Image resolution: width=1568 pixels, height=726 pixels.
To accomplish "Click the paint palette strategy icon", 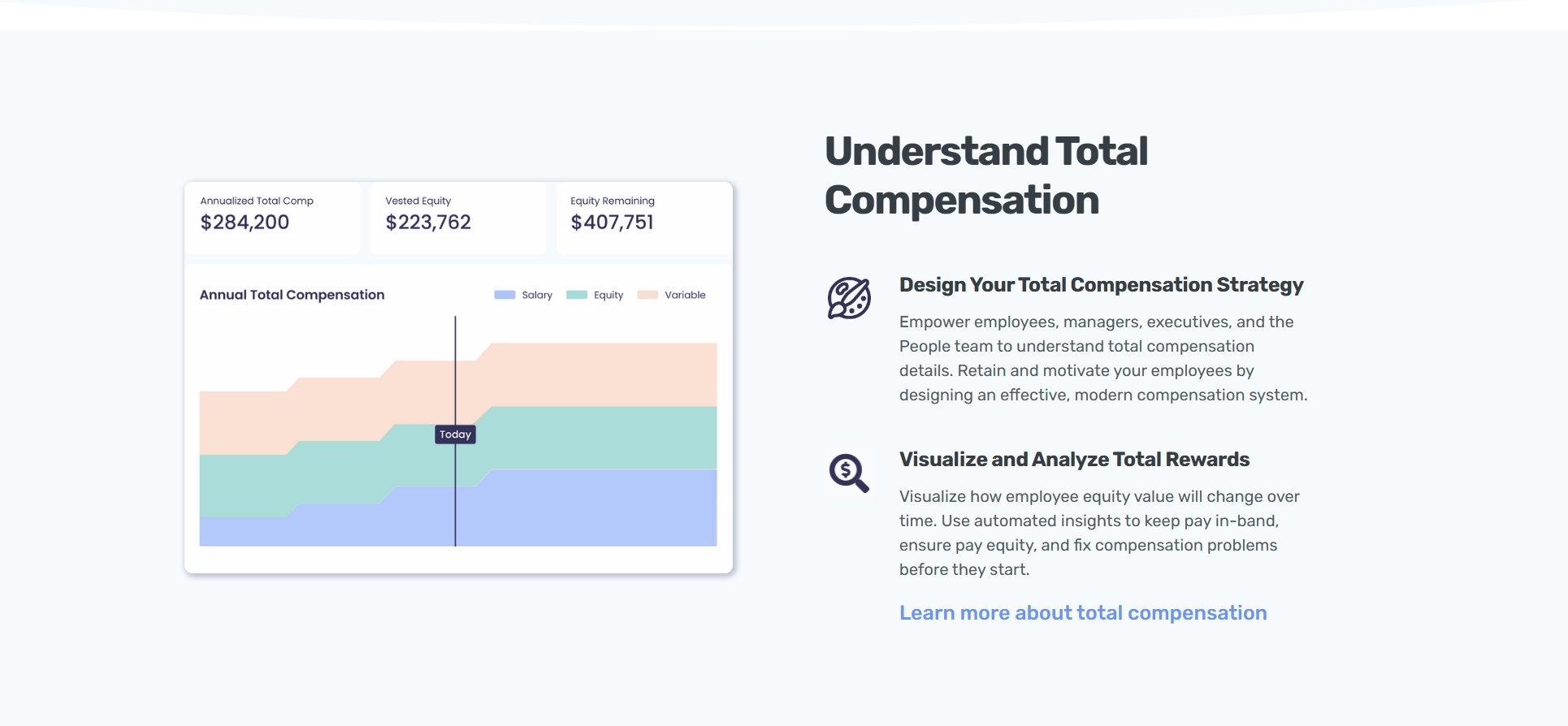I will coord(849,298).
